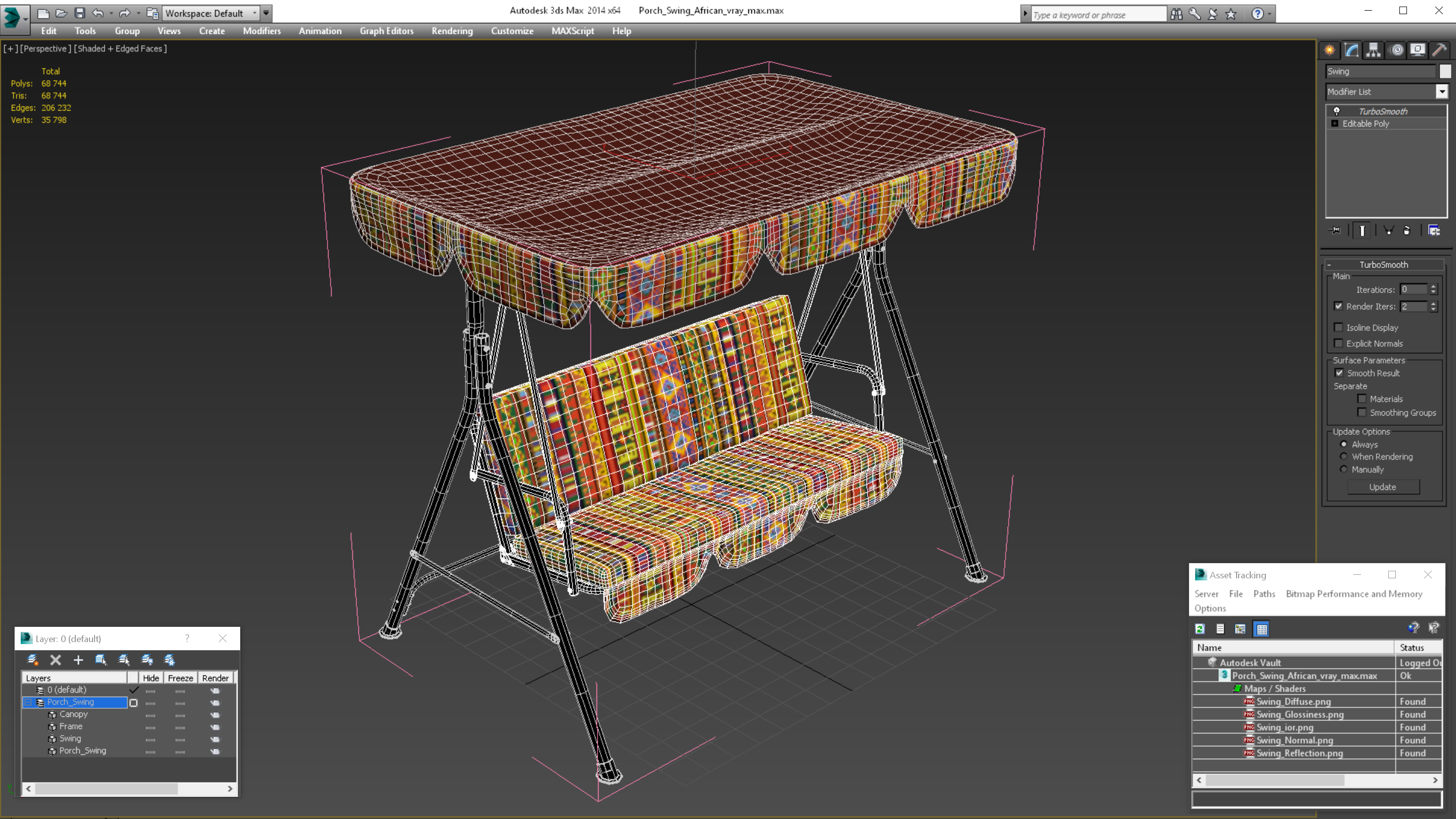The width and height of the screenshot is (1456, 819).
Task: Open the Create command panel tab
Action: point(1330,50)
